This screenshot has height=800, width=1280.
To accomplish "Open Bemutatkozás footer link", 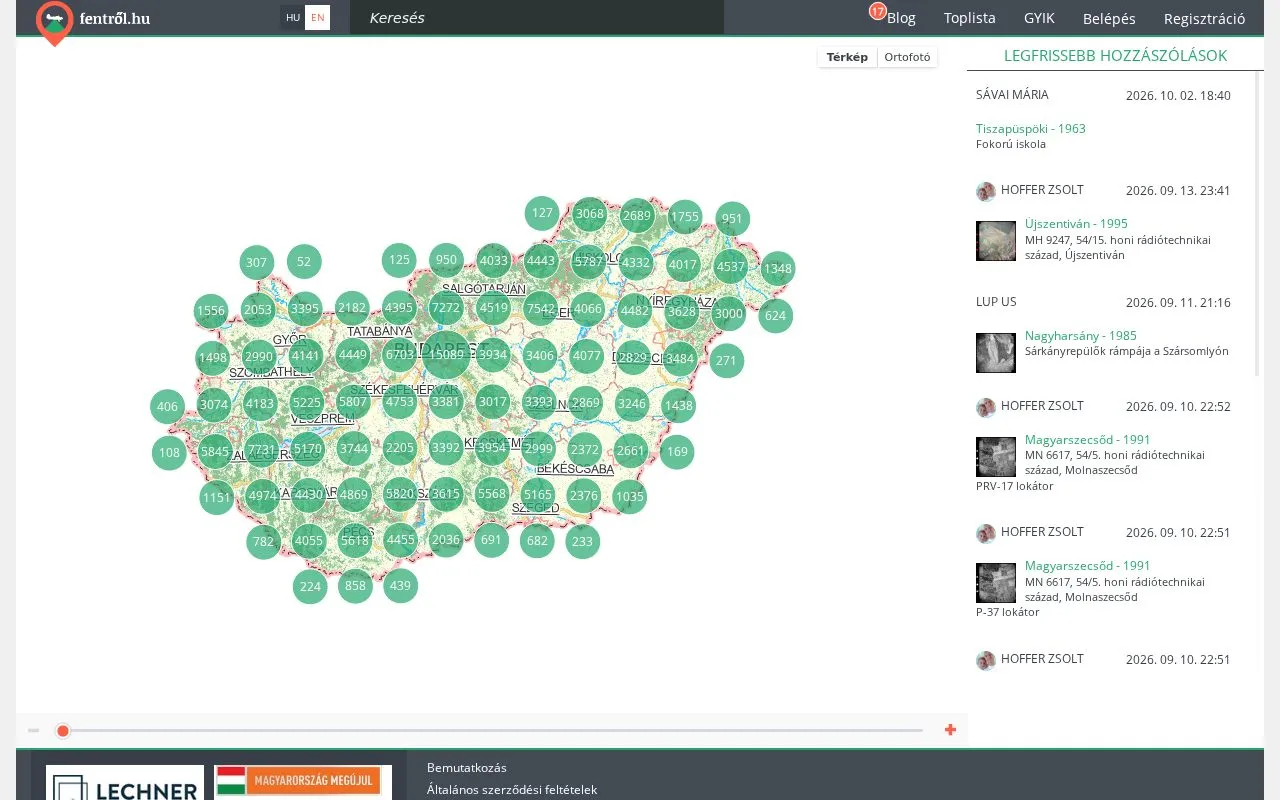I will pos(467,768).
